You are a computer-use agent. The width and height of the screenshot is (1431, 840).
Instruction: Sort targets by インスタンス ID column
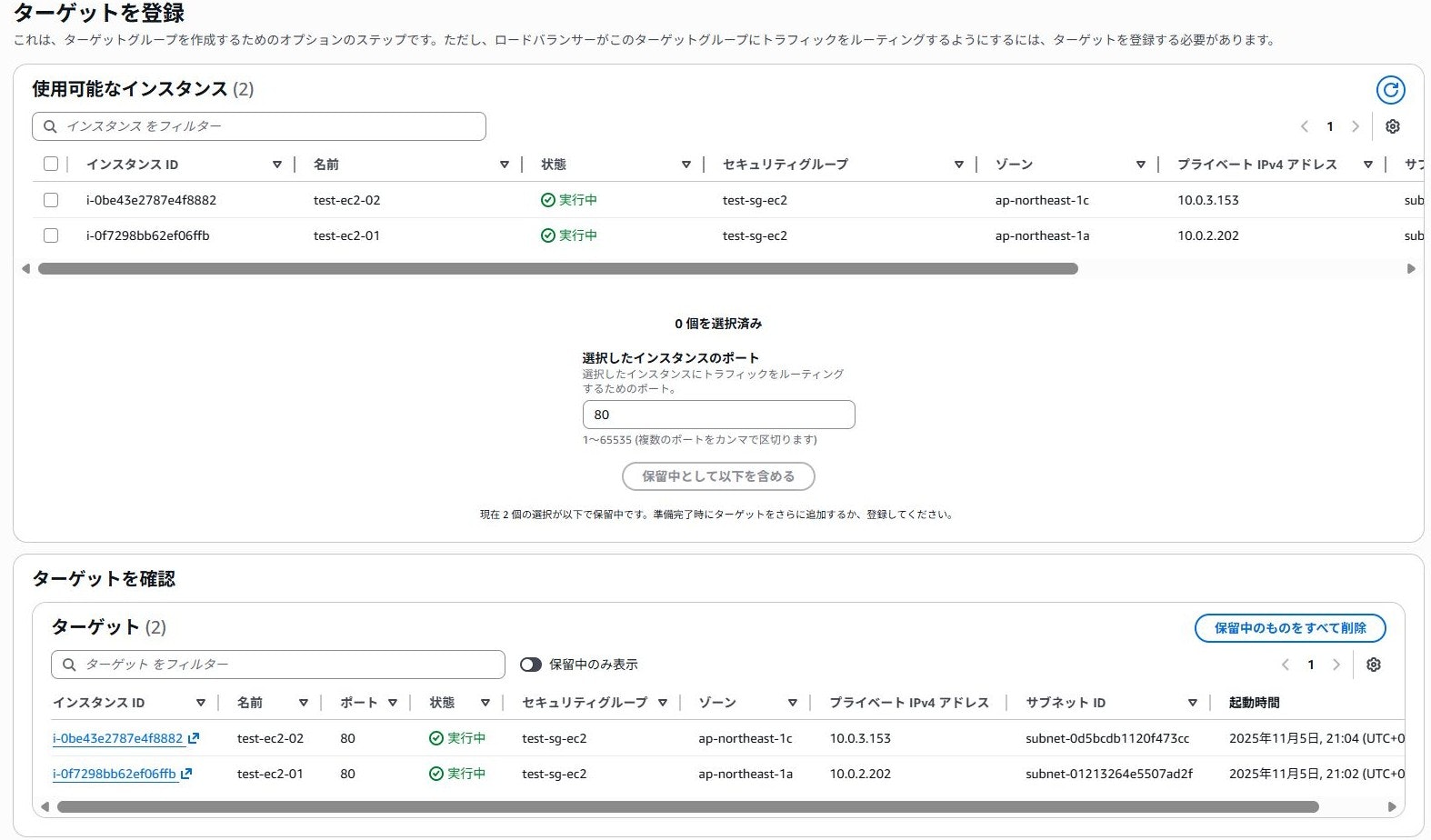click(x=200, y=703)
